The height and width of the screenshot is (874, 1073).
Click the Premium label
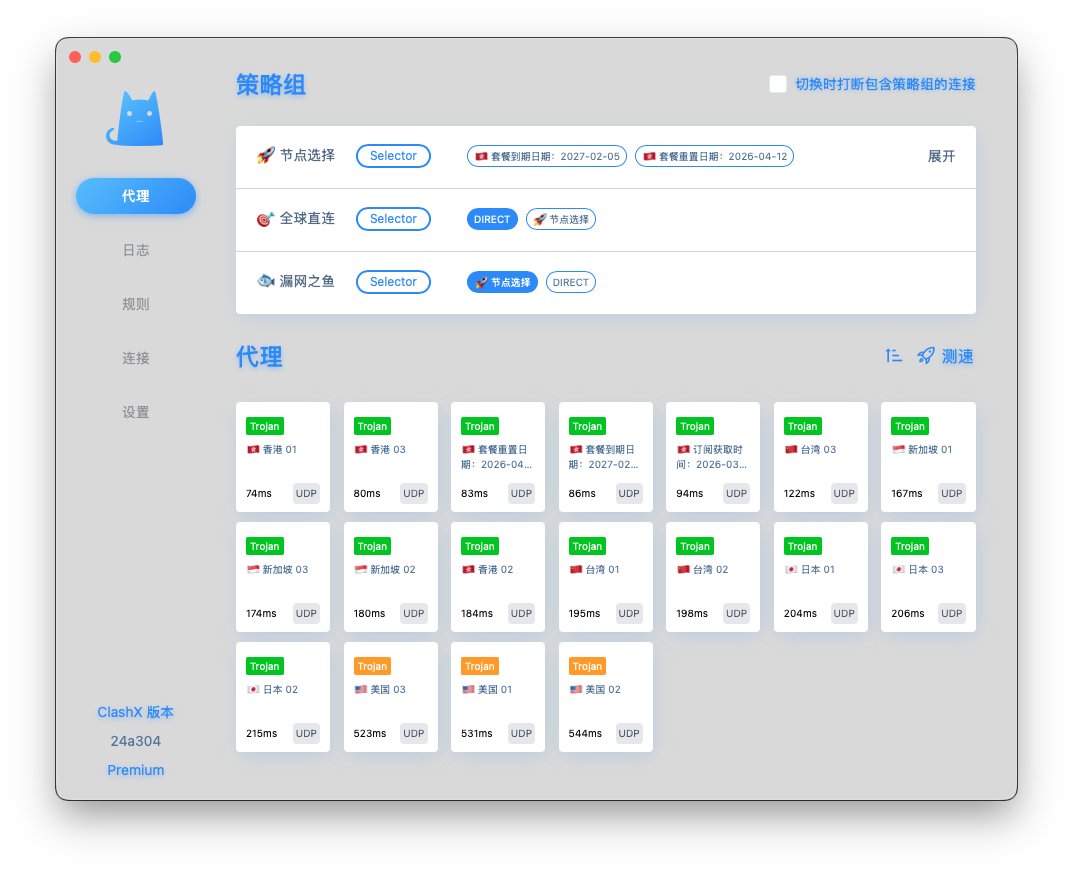135,770
